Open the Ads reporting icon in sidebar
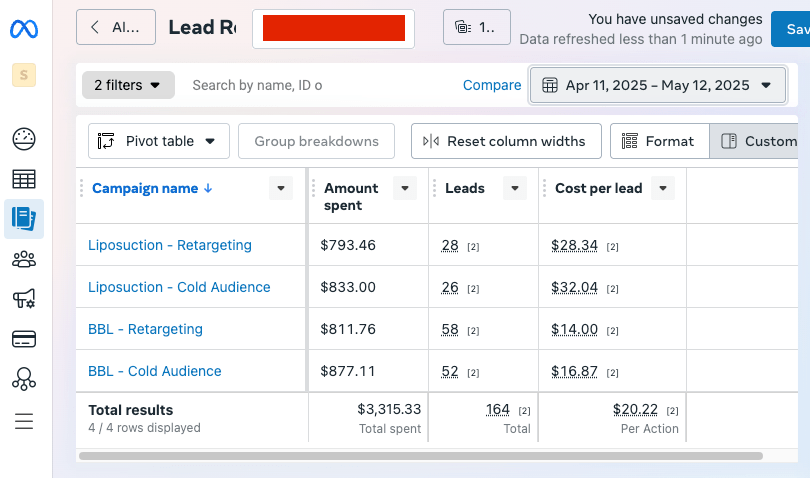The width and height of the screenshot is (810, 478). 24,219
